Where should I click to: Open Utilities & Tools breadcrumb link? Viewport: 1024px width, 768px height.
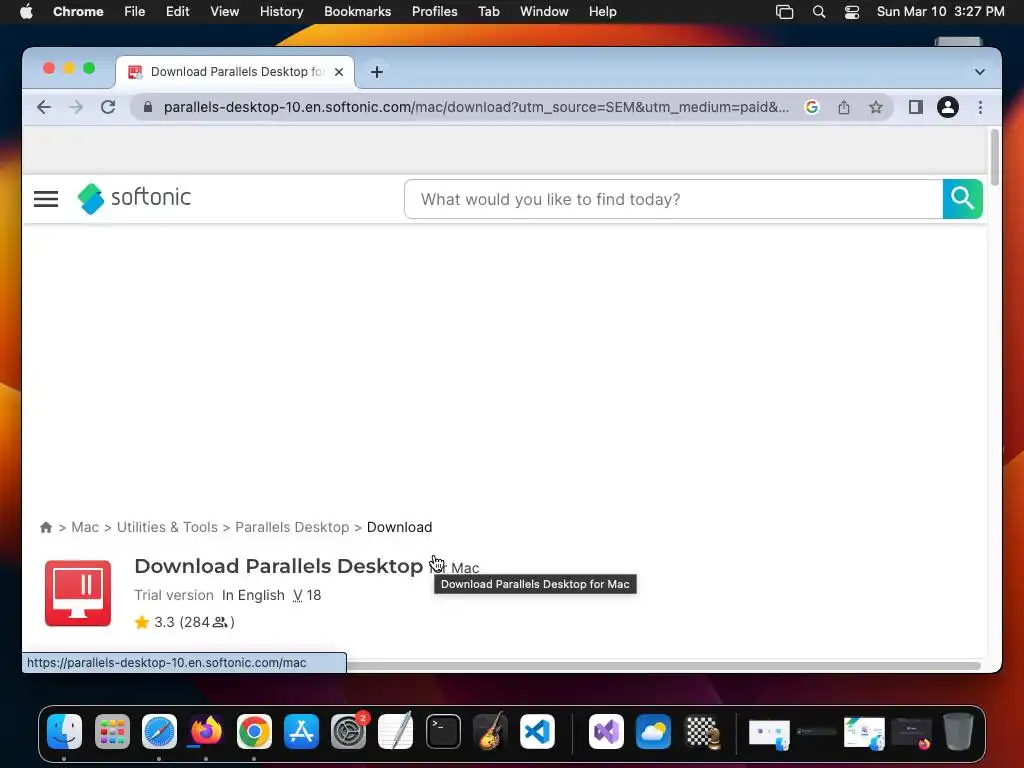167,527
